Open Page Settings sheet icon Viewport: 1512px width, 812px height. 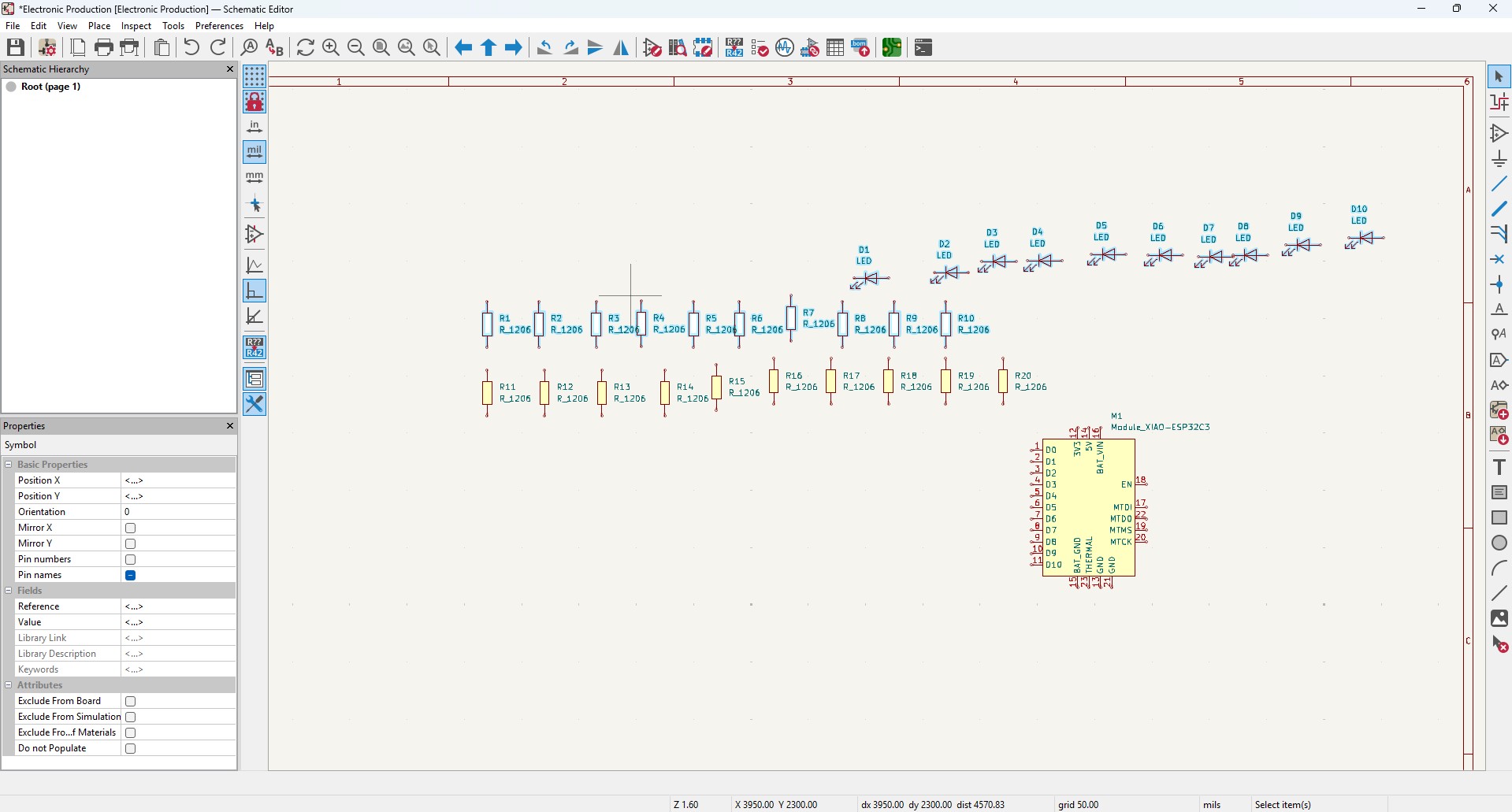point(78,47)
